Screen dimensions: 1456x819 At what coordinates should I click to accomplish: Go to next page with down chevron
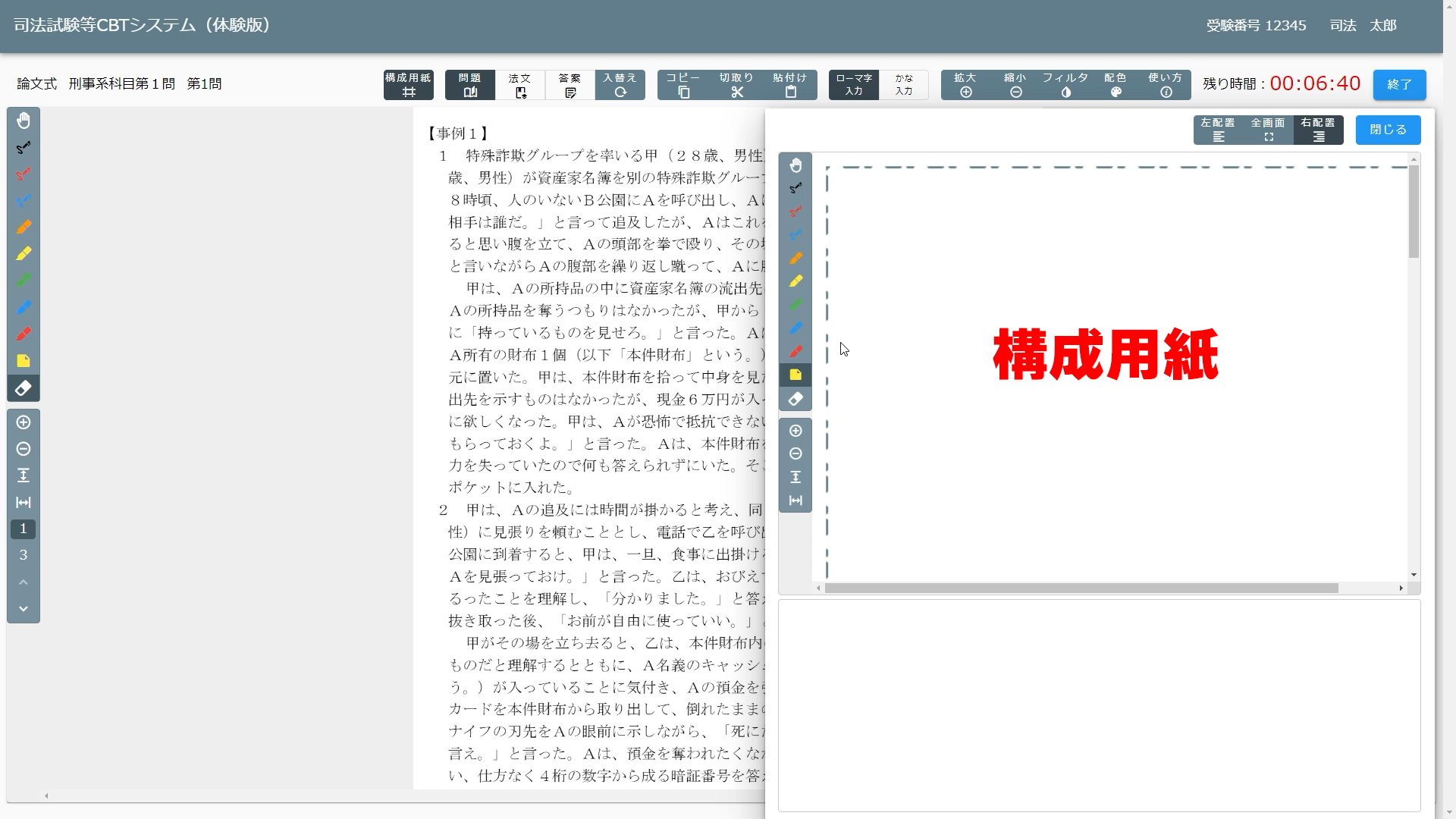coord(24,609)
